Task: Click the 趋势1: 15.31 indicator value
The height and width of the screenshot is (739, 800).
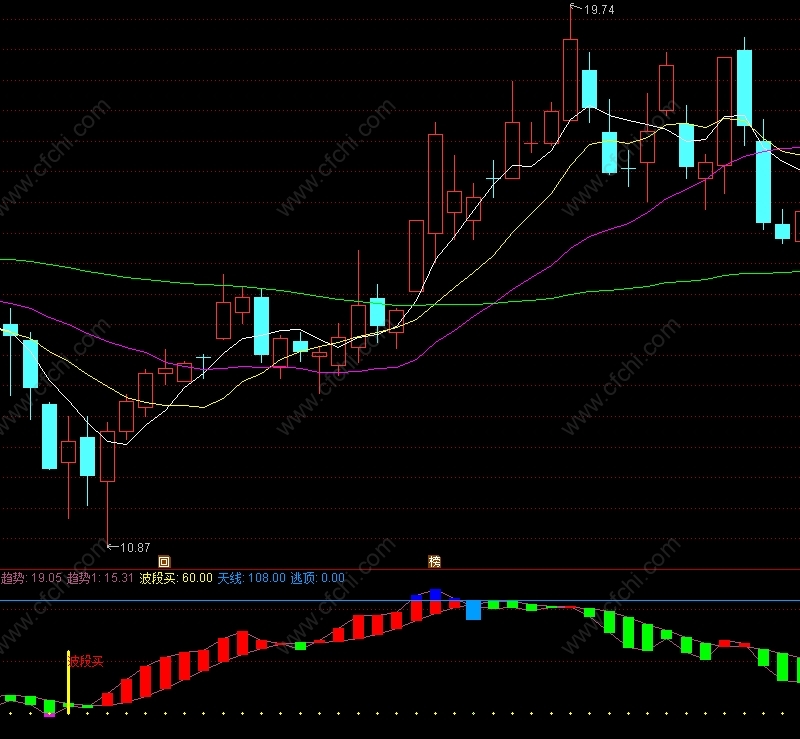Action: click(x=100, y=578)
